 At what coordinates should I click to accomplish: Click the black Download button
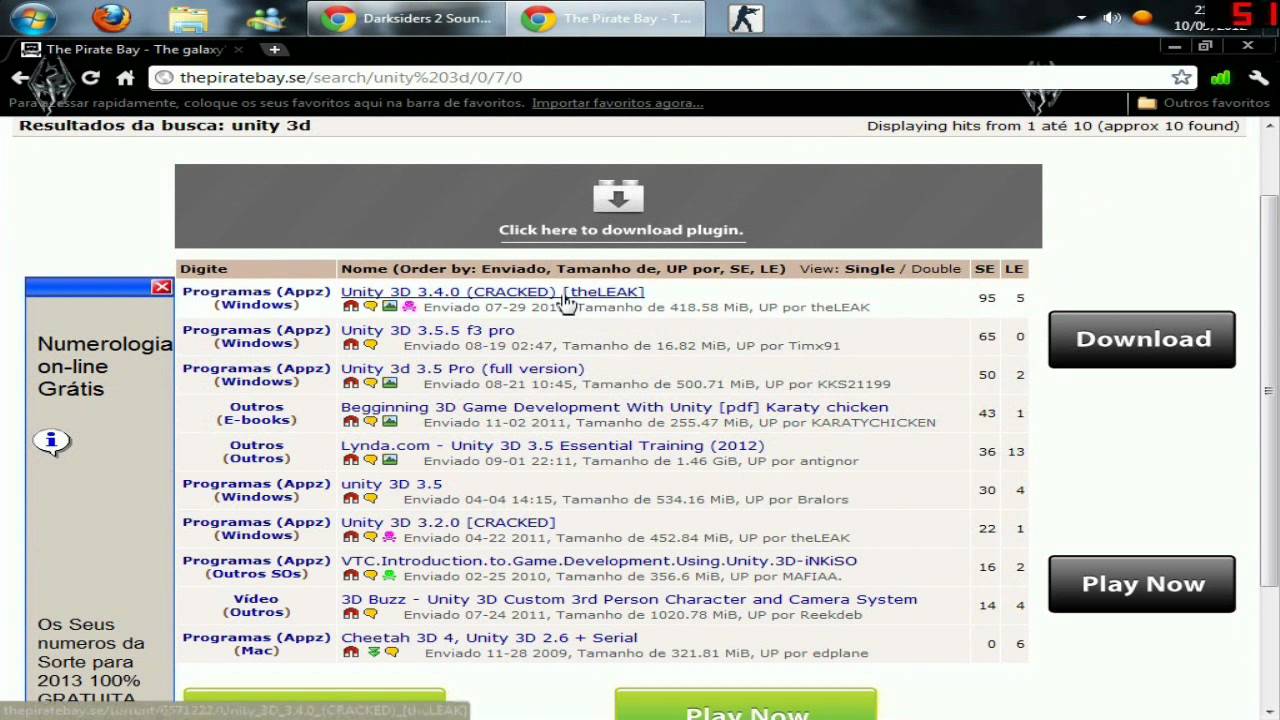pos(1142,339)
